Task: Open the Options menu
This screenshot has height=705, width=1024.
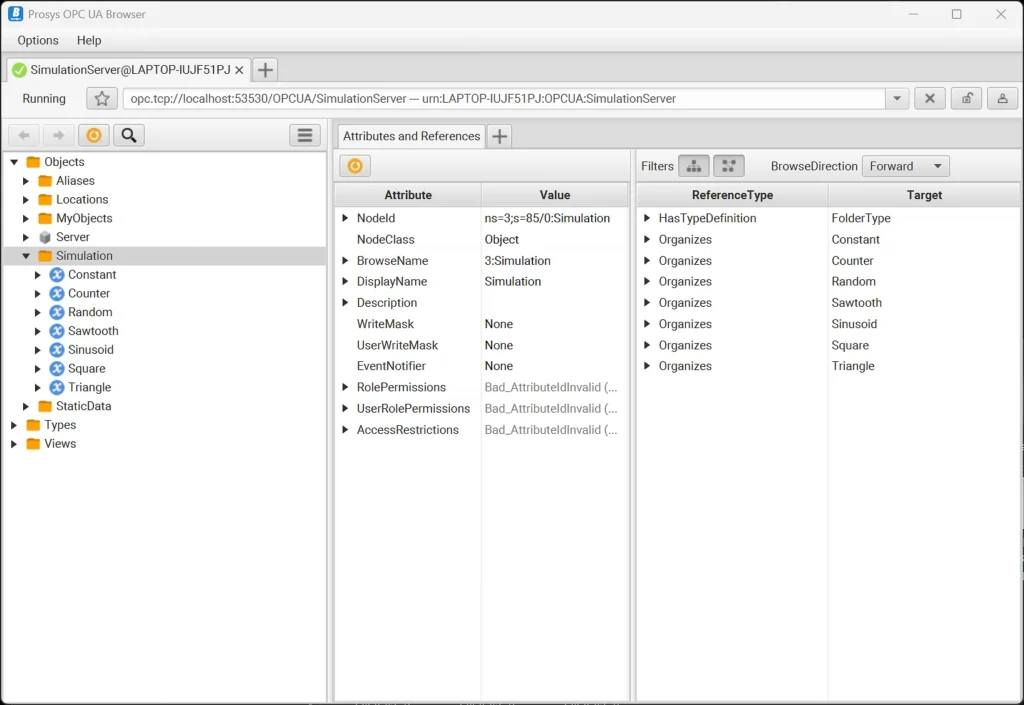Action: 37,40
